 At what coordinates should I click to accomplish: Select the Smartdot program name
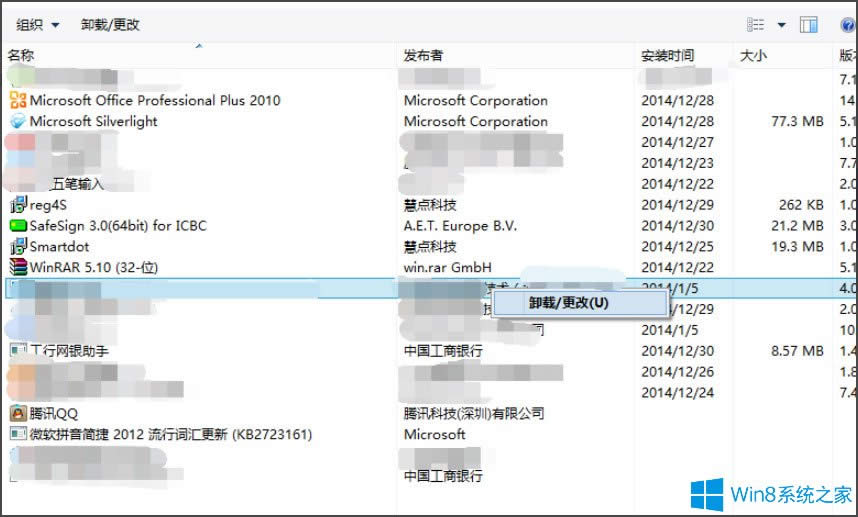click(59, 247)
